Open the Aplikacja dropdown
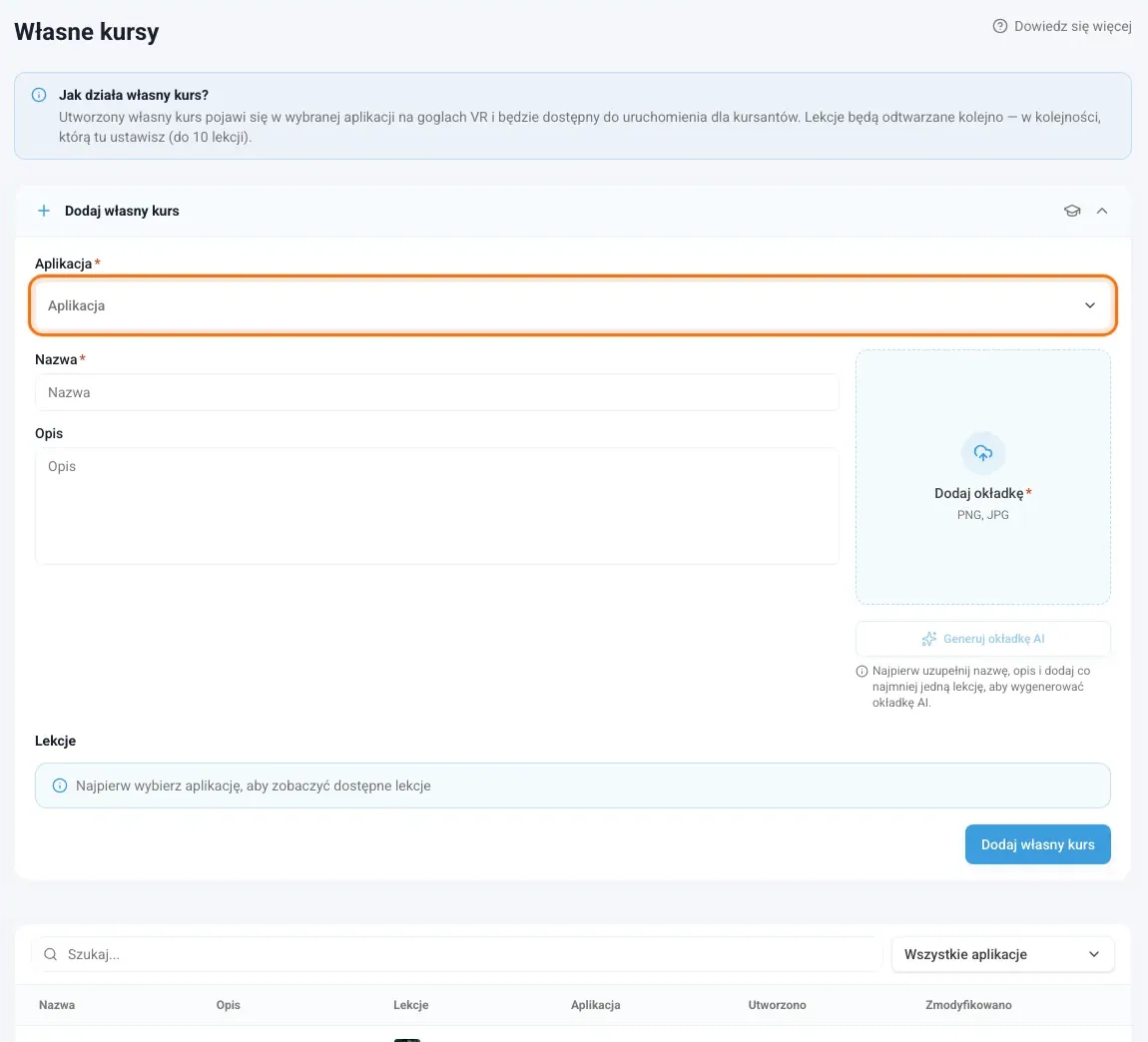1148x1042 pixels. click(573, 305)
